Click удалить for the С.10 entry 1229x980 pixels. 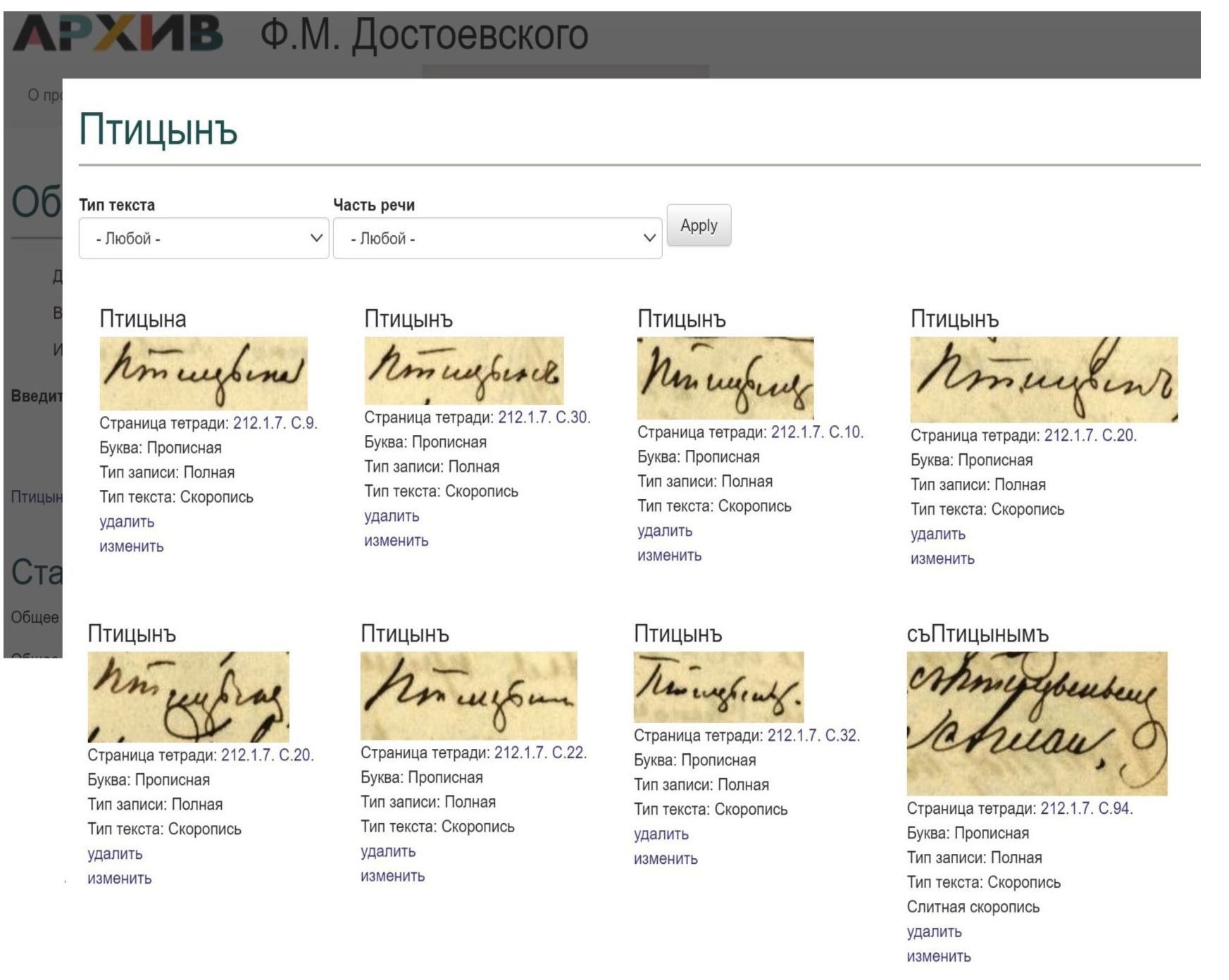click(x=665, y=531)
